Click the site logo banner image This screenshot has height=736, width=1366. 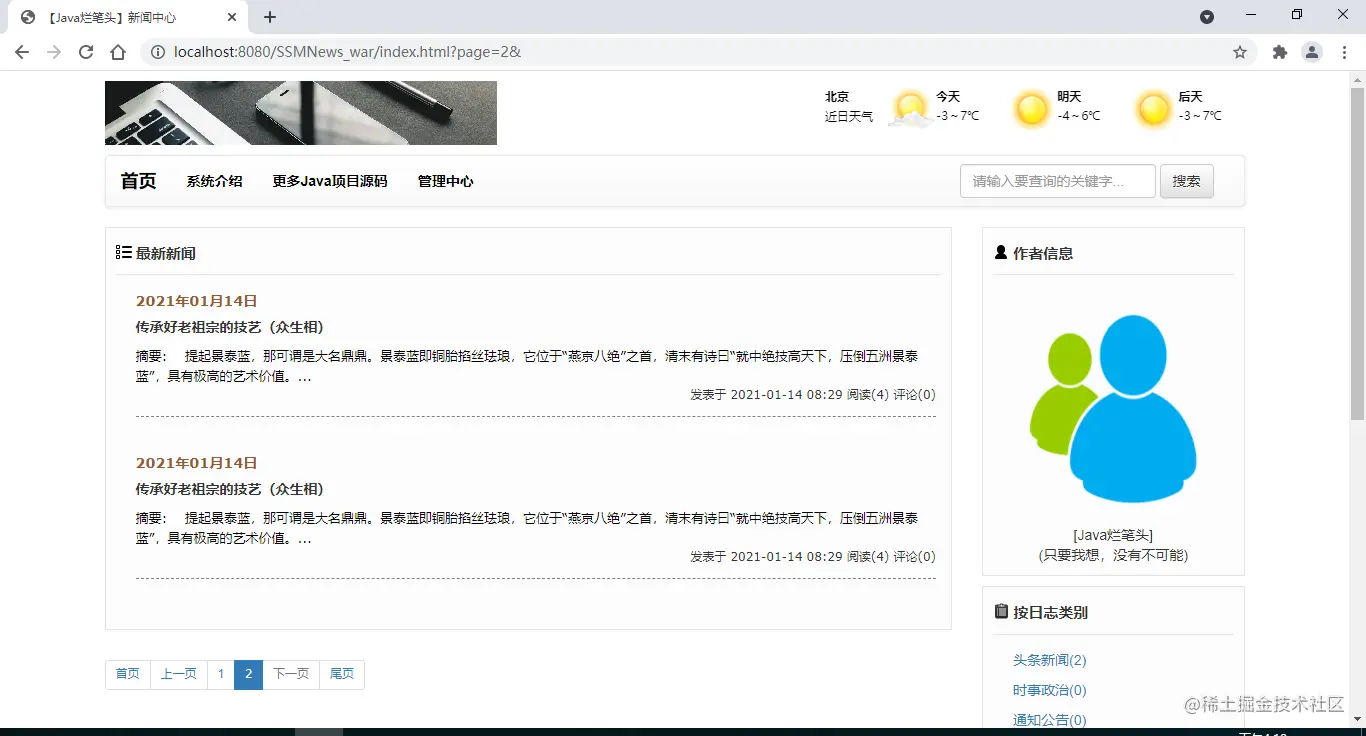pyautogui.click(x=300, y=112)
